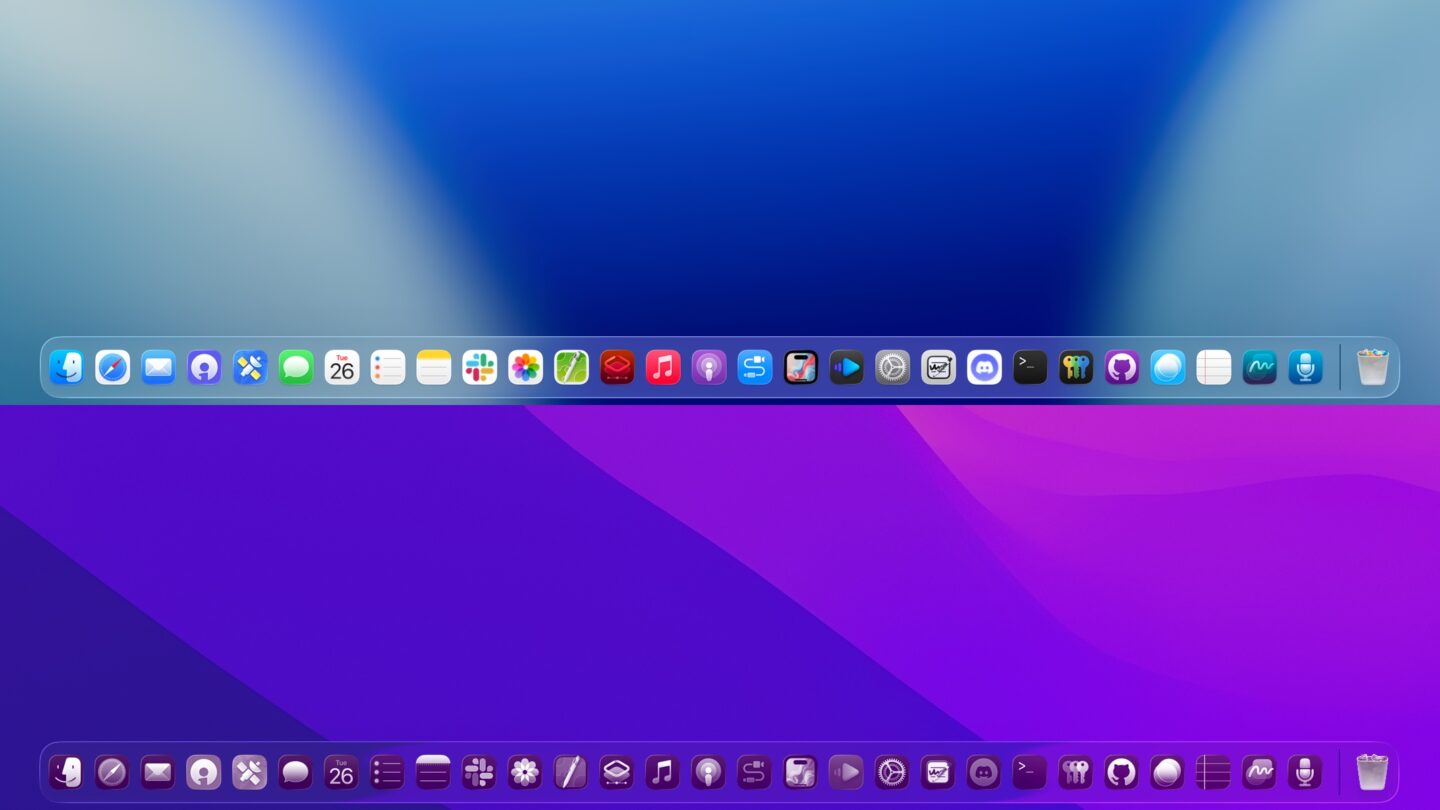This screenshot has width=1440, height=810.
Task: Open white lined-paper app in full-color dock
Action: 1214,367
